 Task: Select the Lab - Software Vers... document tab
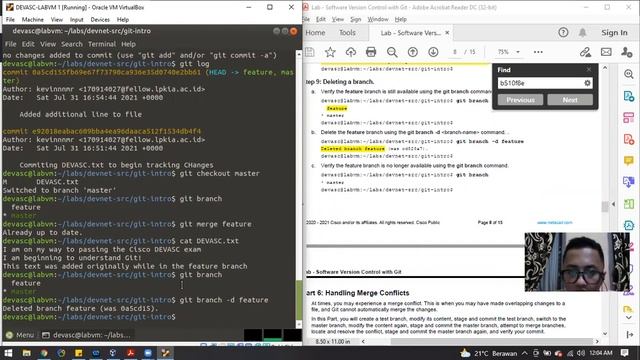[x=410, y=33]
